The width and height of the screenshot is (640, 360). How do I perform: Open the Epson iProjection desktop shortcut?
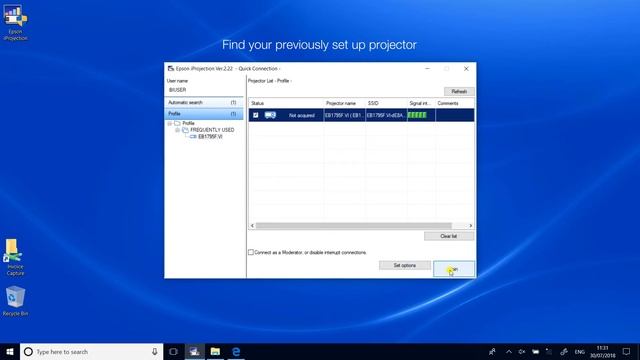pos(15,22)
